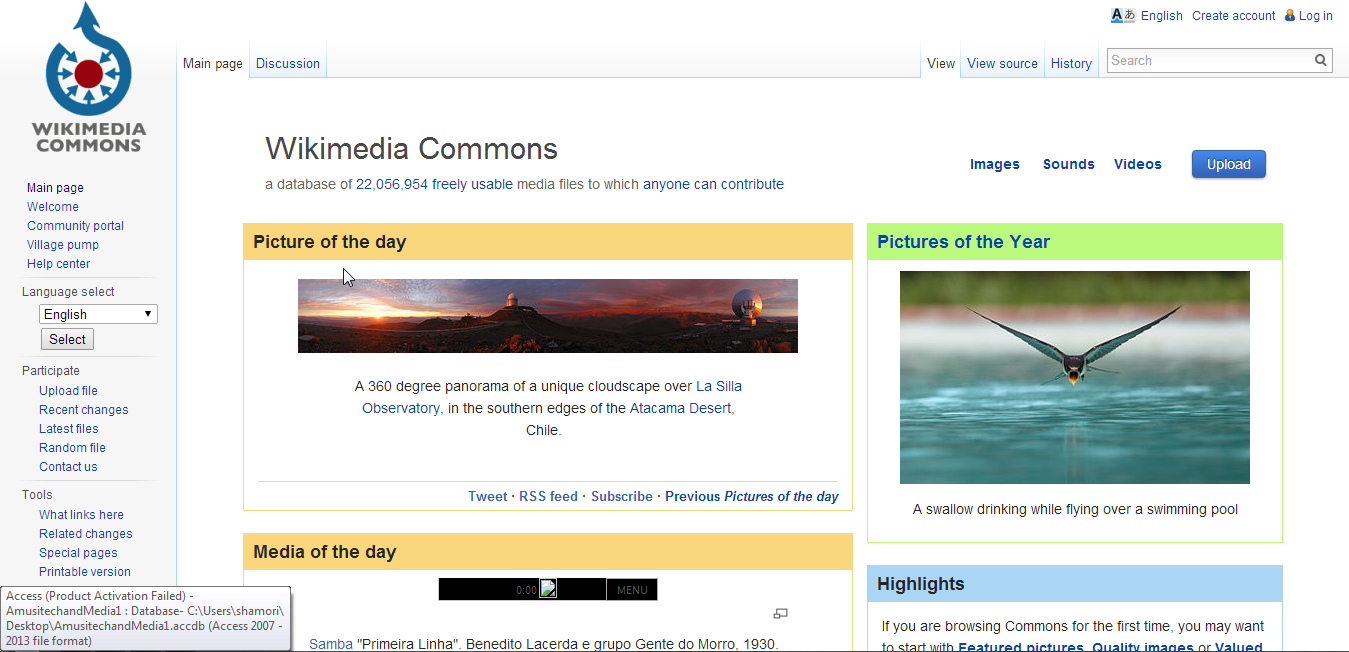
Task: Click the Wikimedia Commons logo
Action: (x=88, y=78)
